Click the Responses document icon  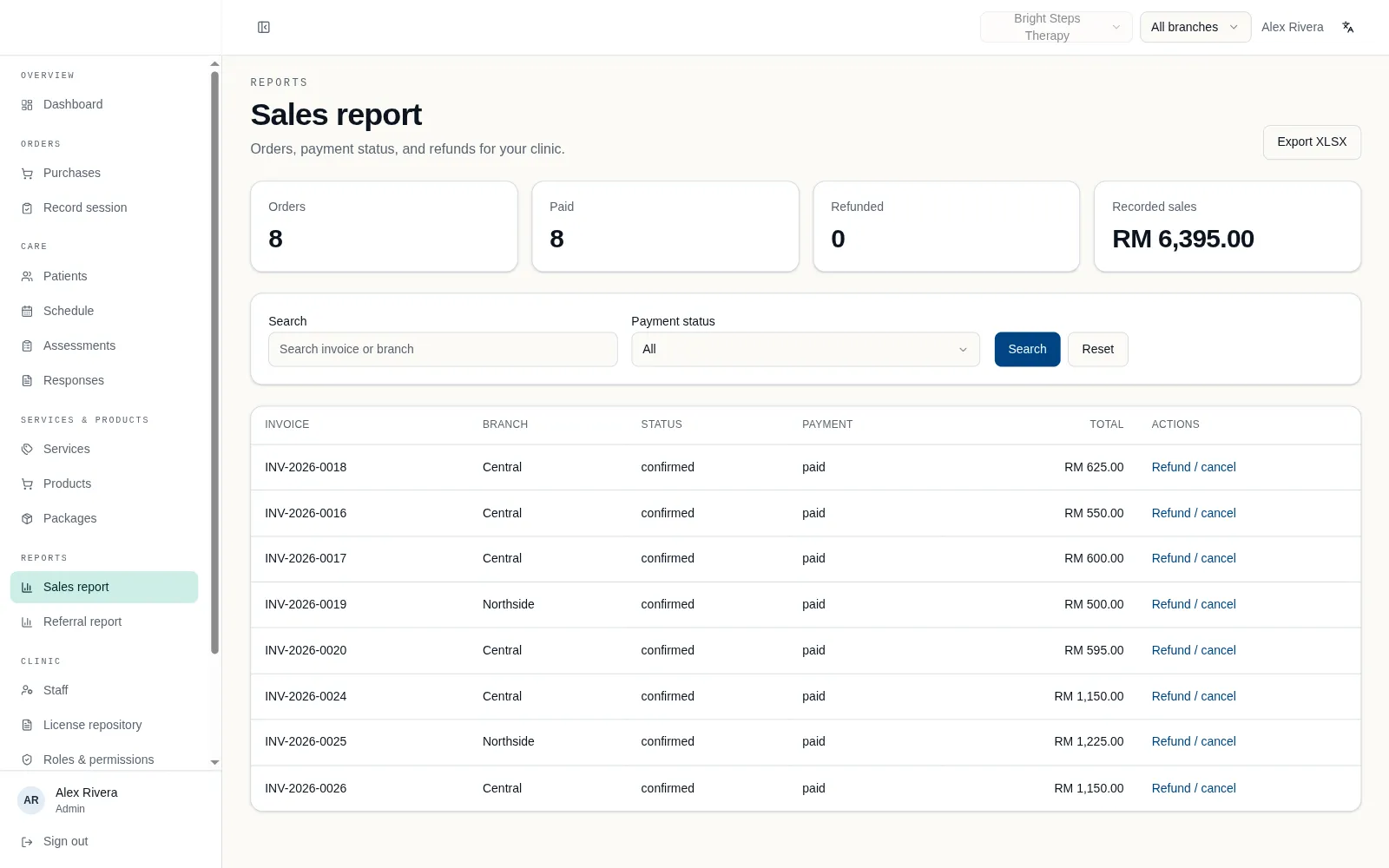[27, 381]
